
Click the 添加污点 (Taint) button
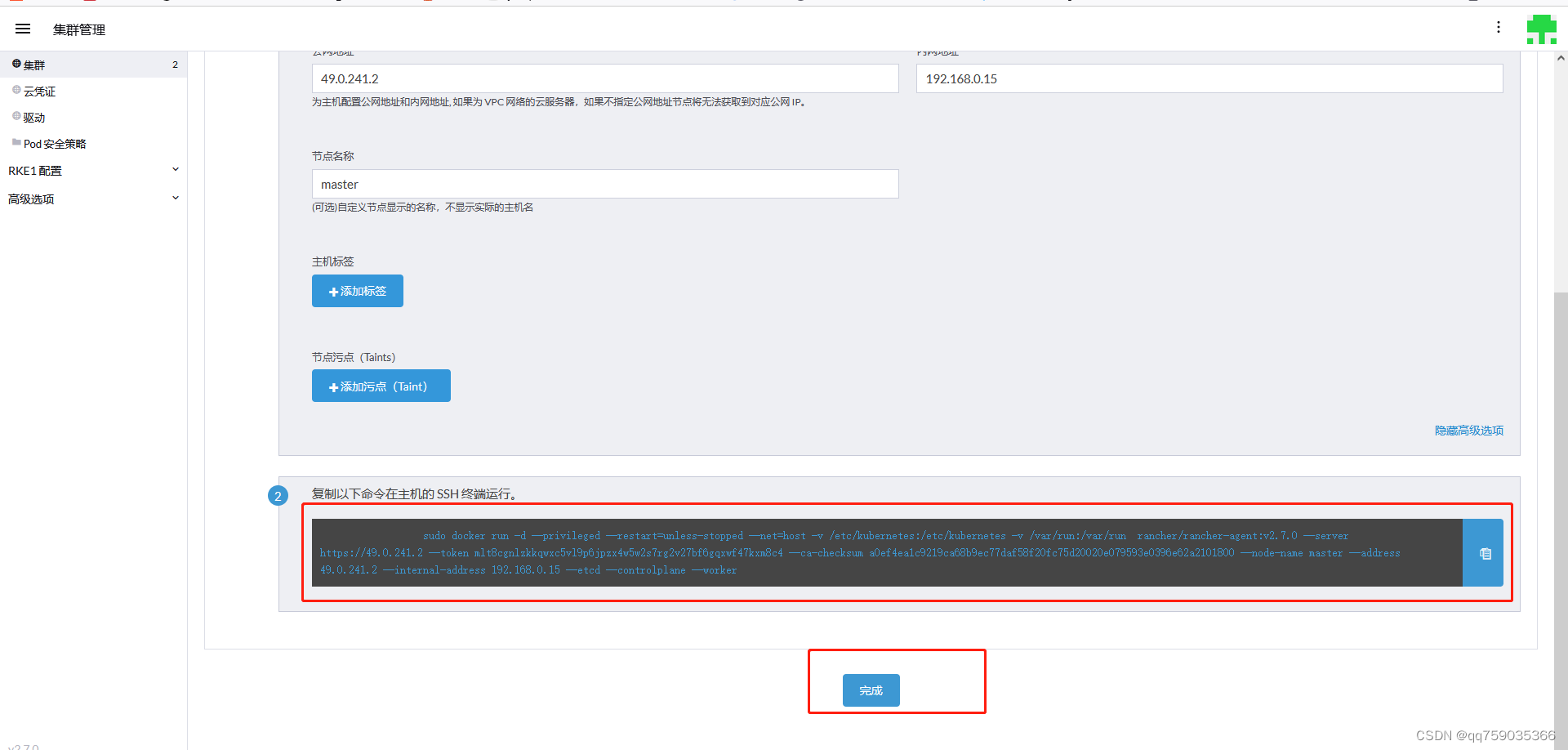point(381,386)
